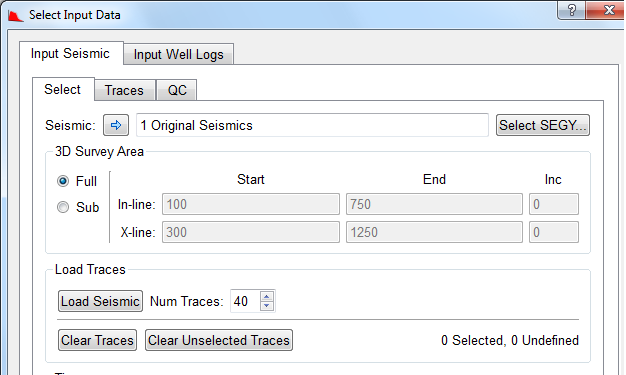Click the 'End' column header

click(x=434, y=179)
